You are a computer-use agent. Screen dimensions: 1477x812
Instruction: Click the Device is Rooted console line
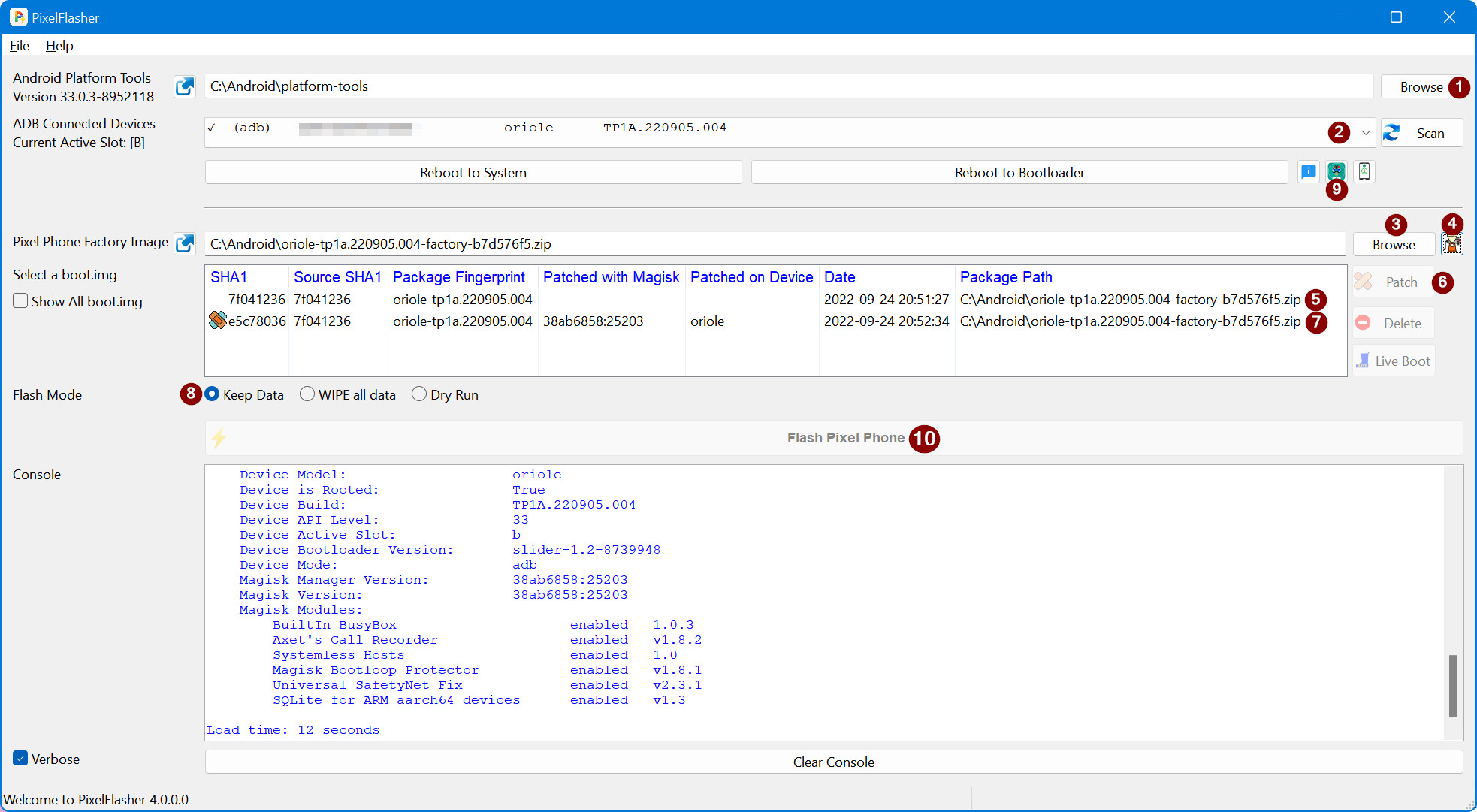point(392,490)
